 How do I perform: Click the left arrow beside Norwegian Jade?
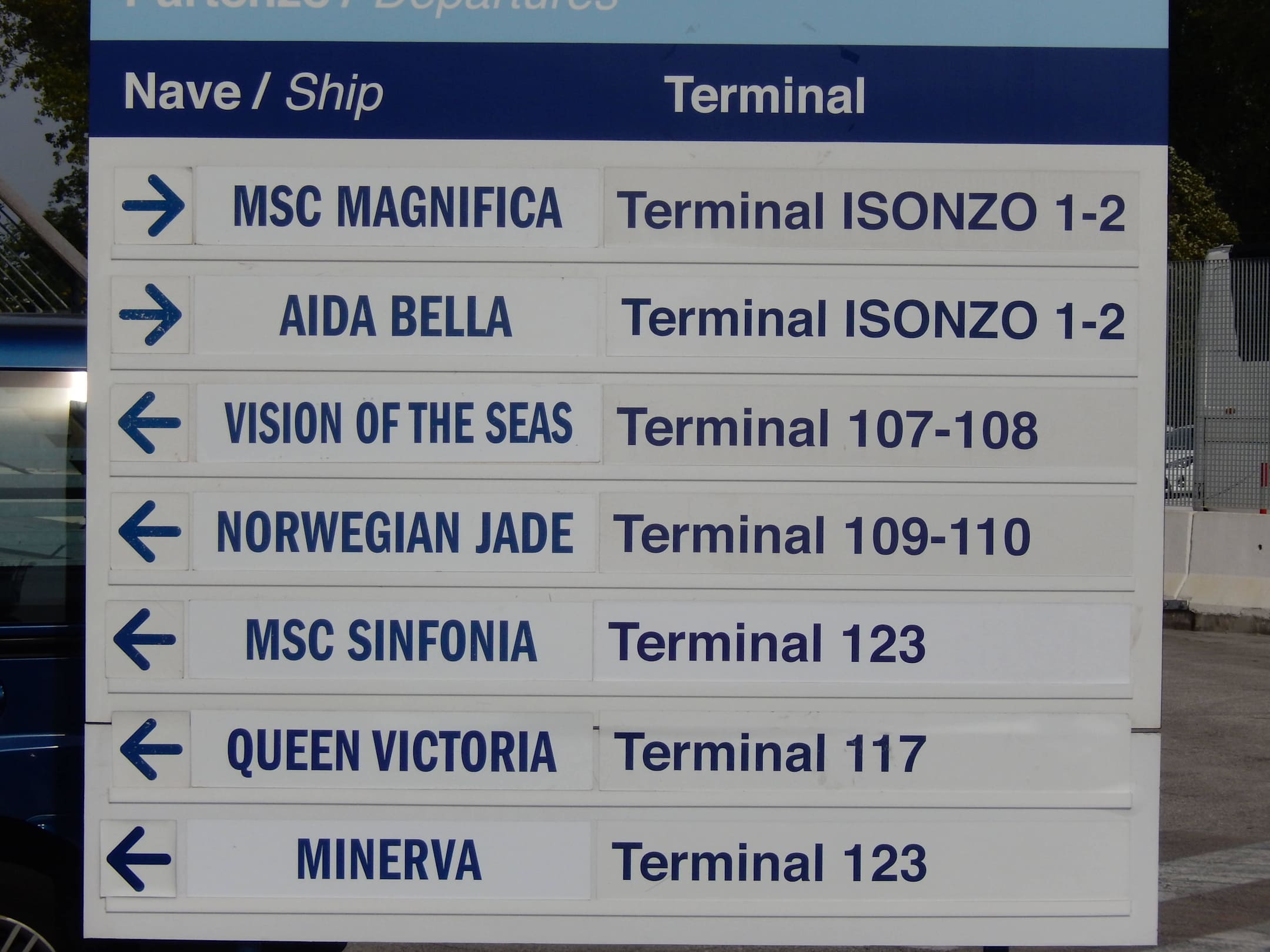click(x=149, y=531)
